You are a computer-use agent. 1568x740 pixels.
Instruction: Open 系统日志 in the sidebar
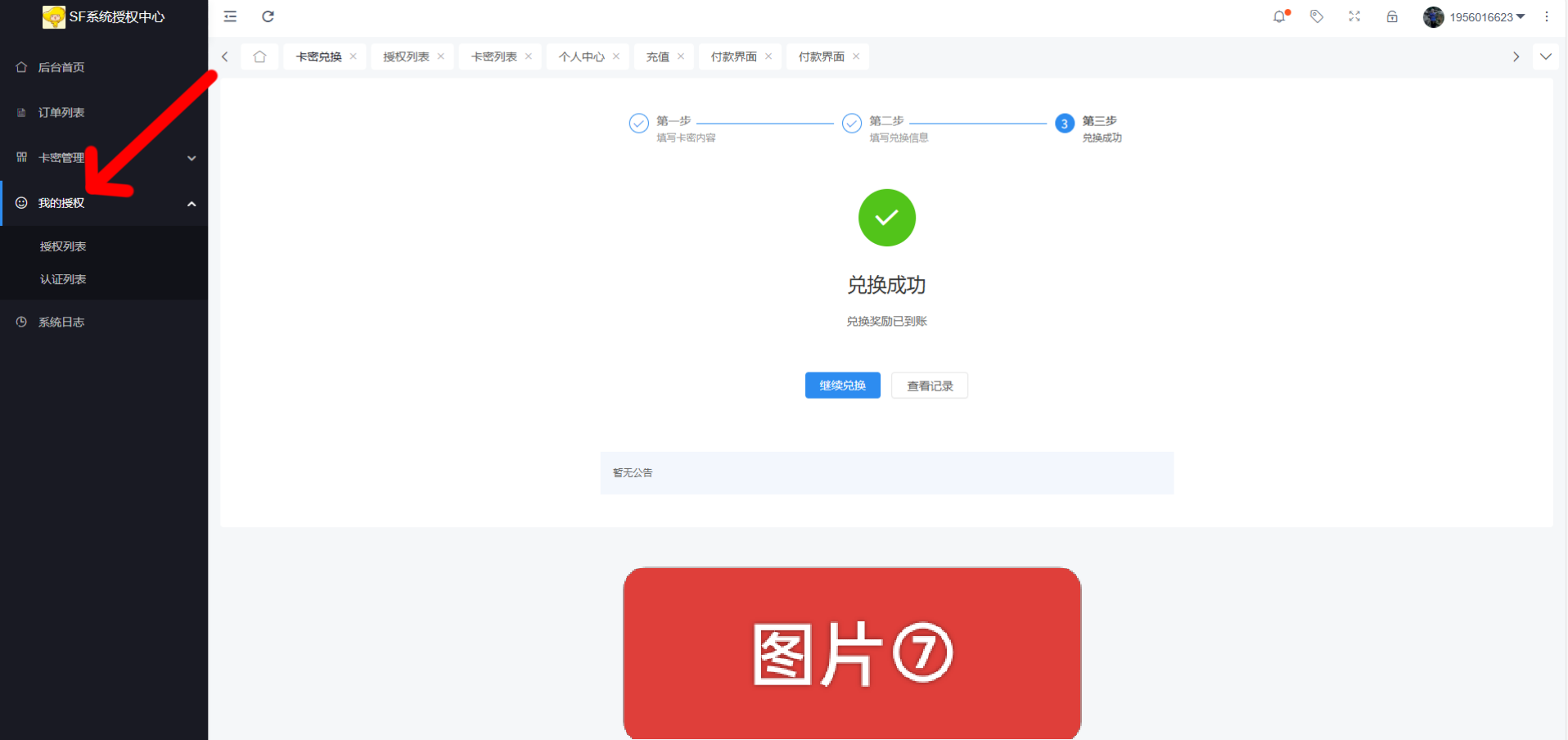[61, 323]
